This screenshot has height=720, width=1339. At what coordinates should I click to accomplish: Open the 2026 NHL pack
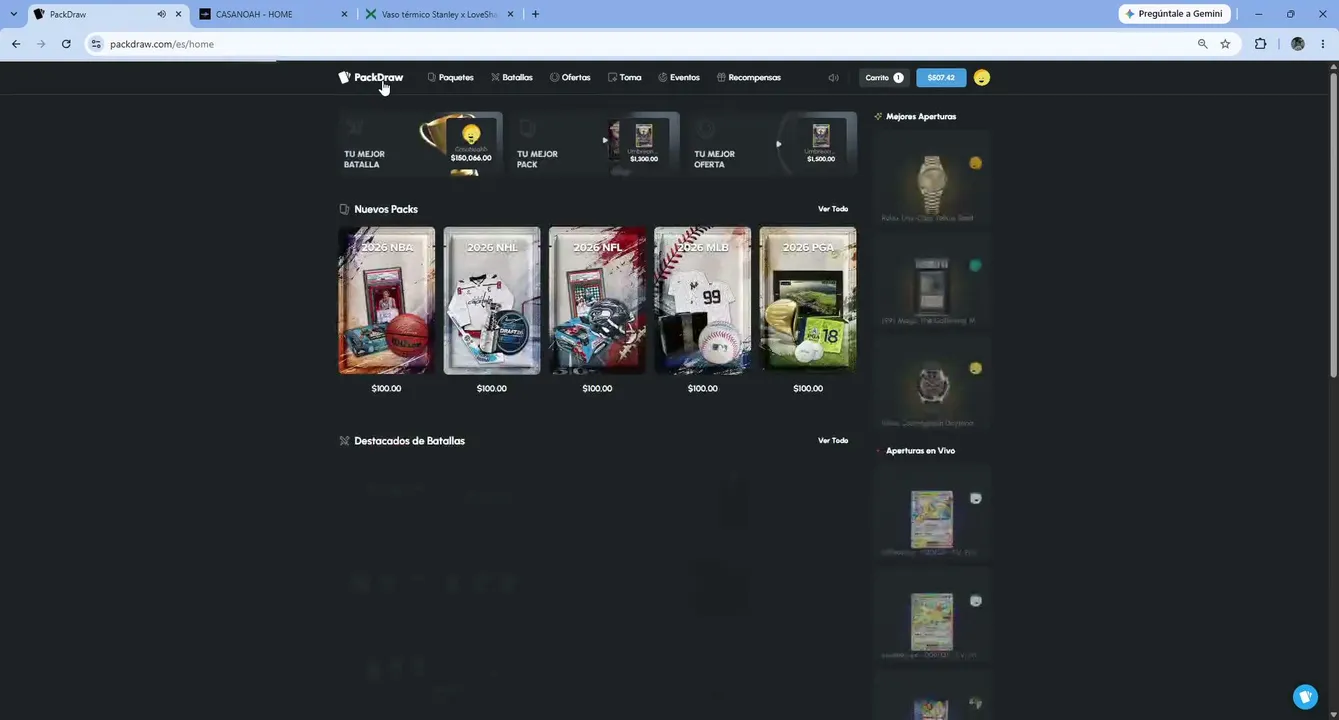492,300
